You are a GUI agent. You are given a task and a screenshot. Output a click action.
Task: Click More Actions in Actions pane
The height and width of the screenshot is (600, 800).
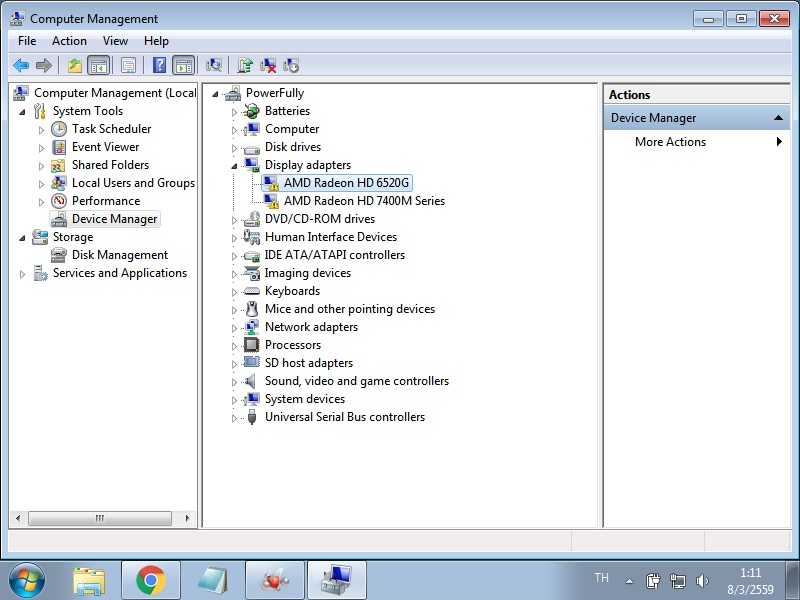(x=670, y=142)
